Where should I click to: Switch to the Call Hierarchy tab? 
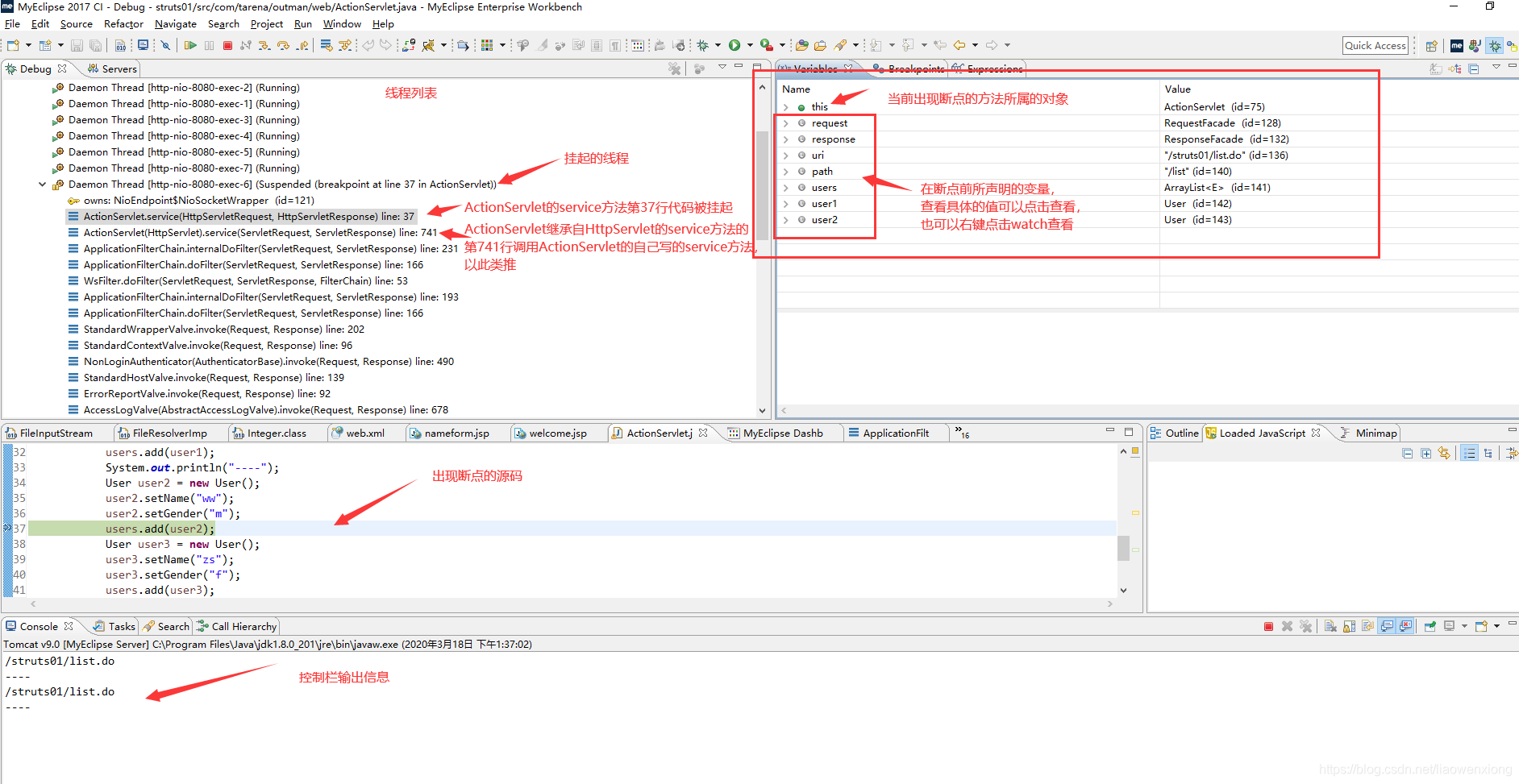point(237,626)
